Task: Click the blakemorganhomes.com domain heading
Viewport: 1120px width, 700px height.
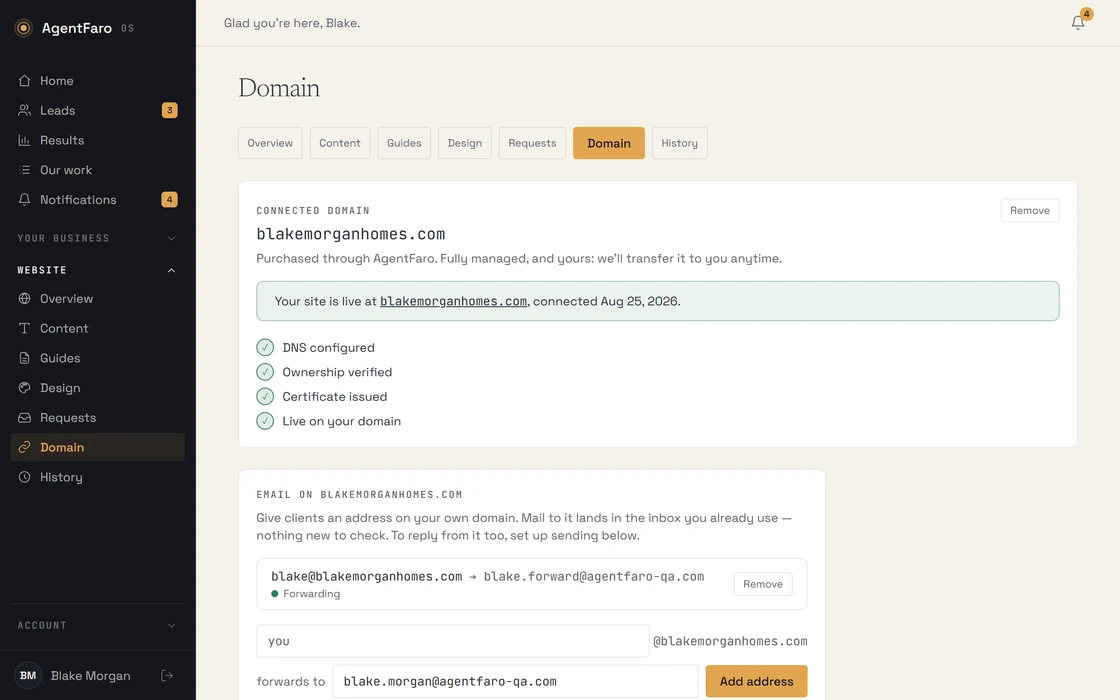Action: (x=351, y=234)
